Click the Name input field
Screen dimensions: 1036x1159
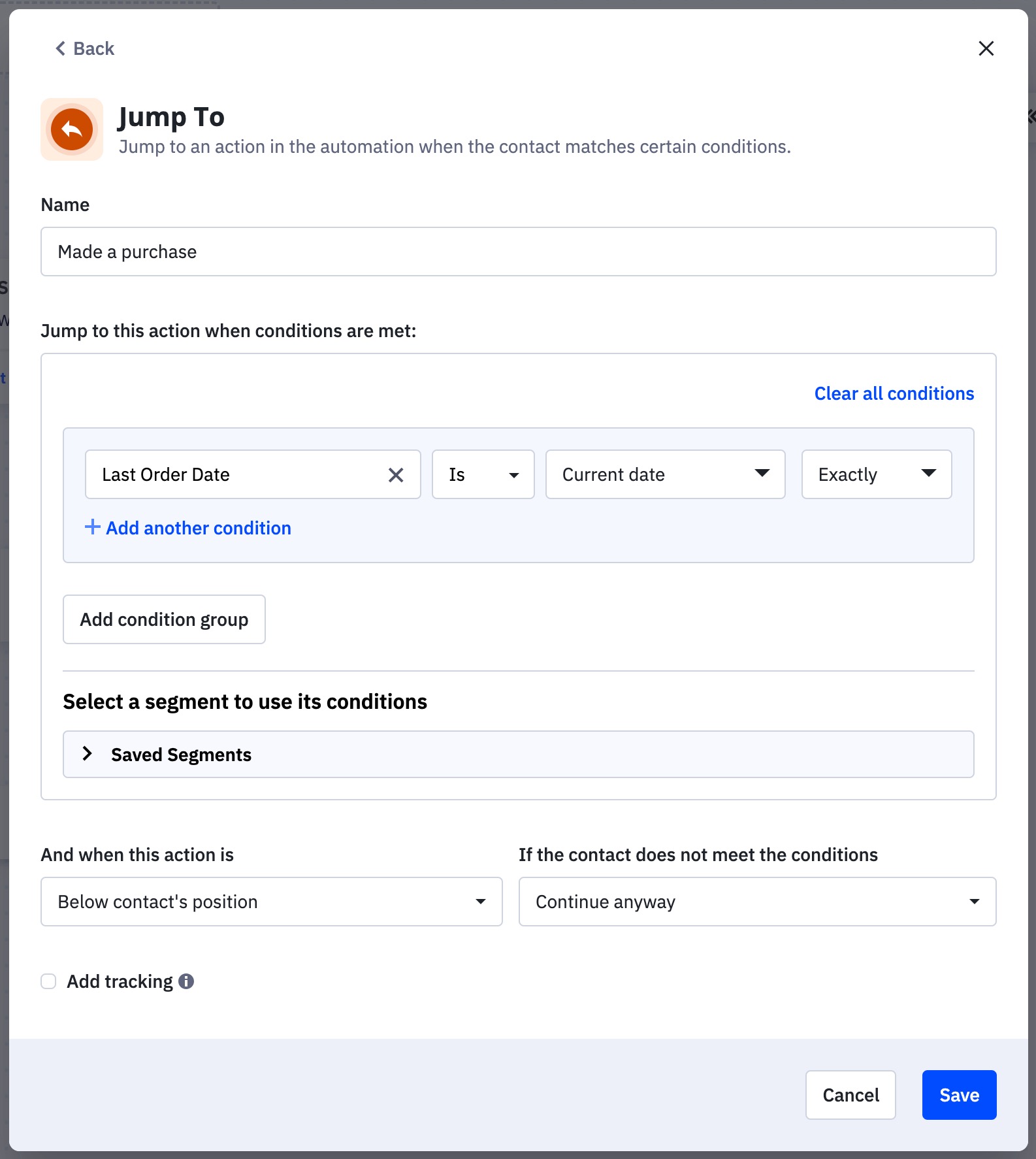[518, 252]
